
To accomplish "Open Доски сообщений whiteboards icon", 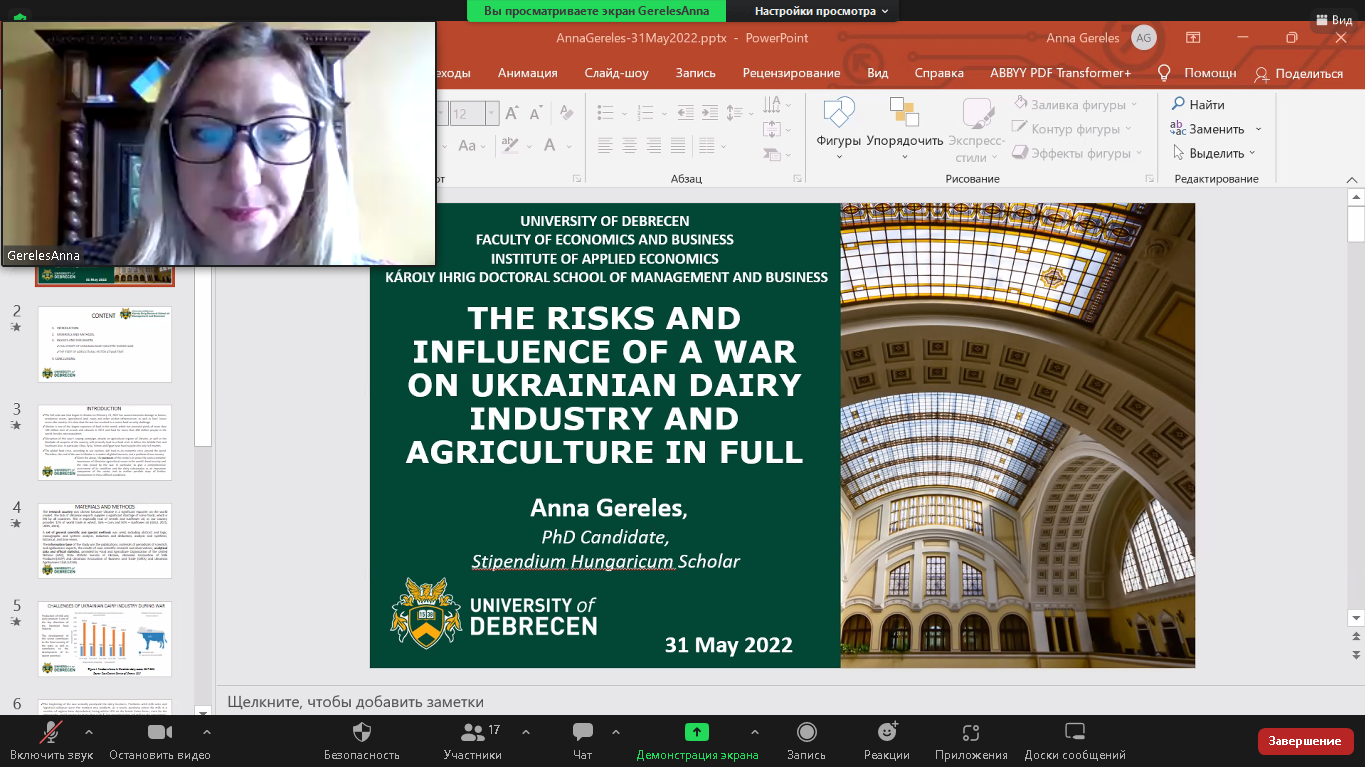I will [x=1074, y=732].
